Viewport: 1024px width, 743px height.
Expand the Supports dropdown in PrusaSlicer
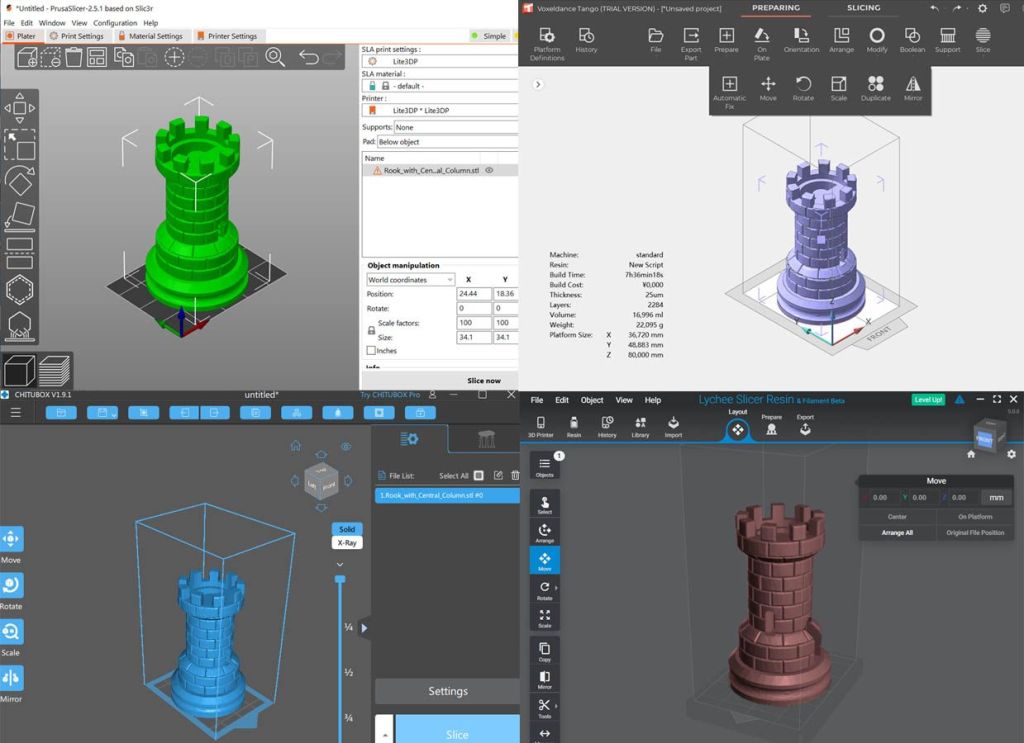point(455,127)
